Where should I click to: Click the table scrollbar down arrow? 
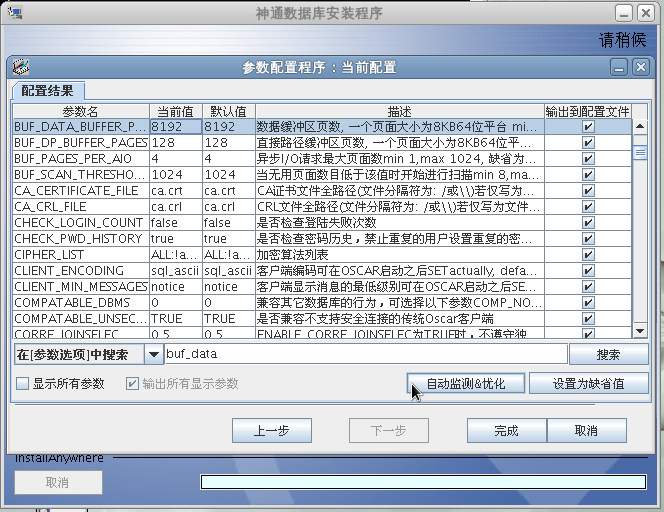pyautogui.click(x=640, y=331)
